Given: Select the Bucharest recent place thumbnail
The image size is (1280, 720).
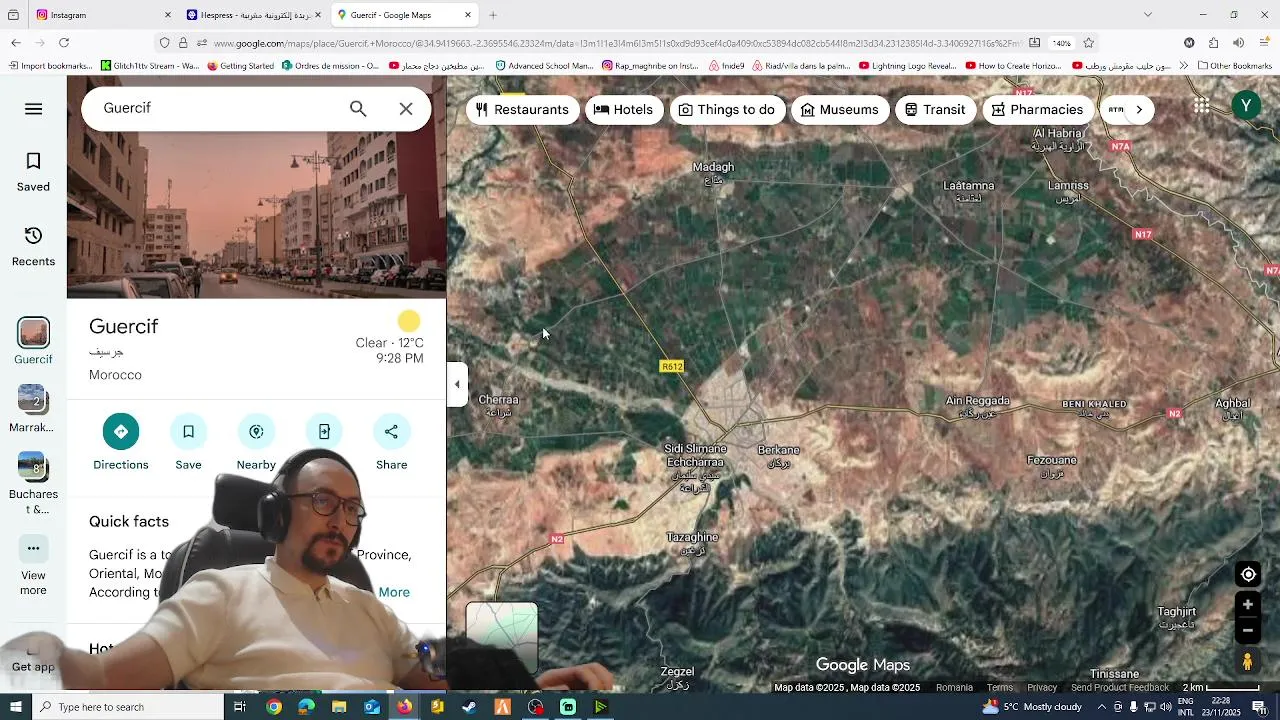Looking at the screenshot, I should [x=33, y=484].
